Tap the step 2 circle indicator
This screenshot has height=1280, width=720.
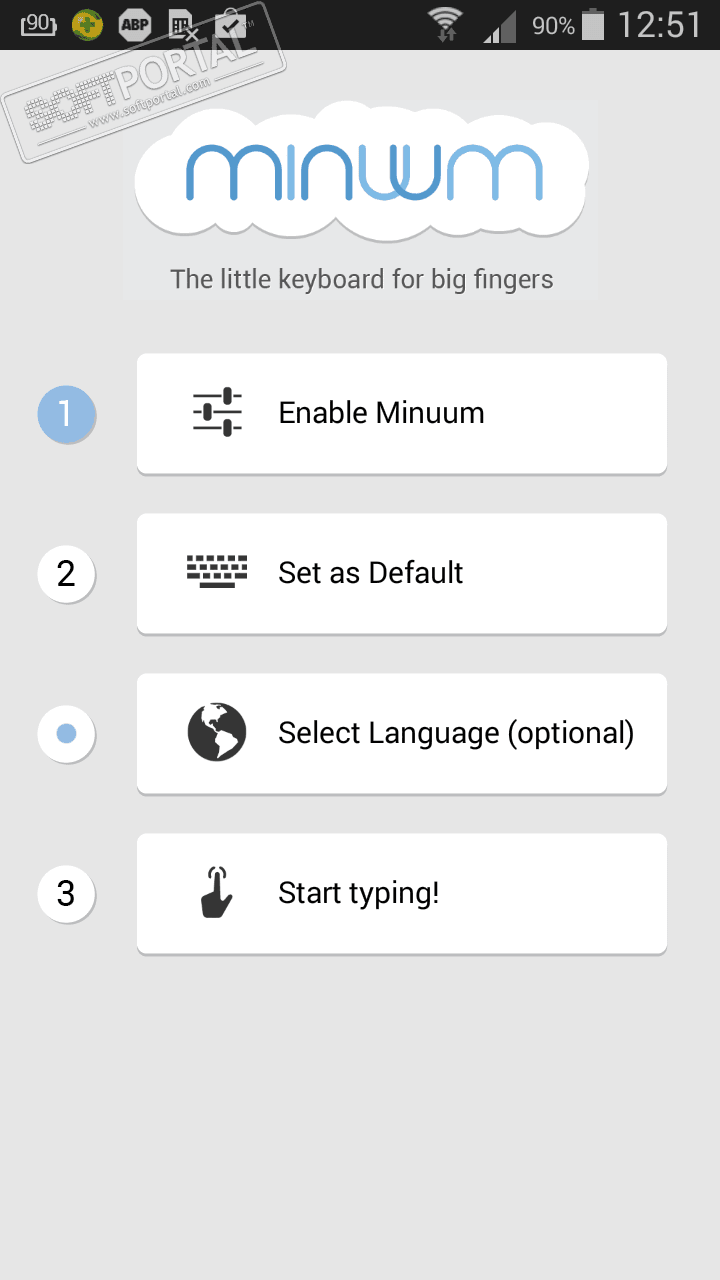click(x=66, y=574)
